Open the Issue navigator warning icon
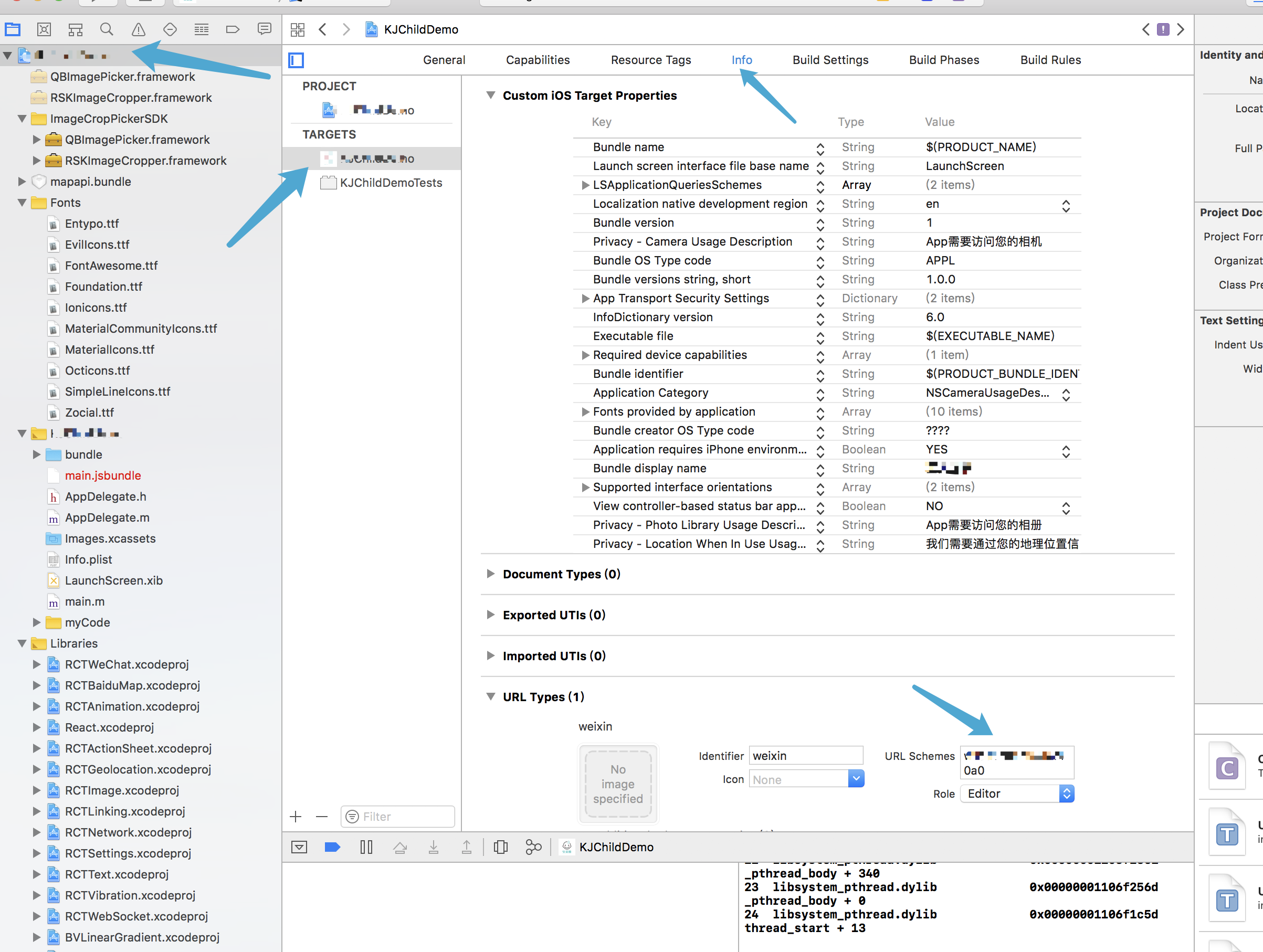 (x=138, y=29)
